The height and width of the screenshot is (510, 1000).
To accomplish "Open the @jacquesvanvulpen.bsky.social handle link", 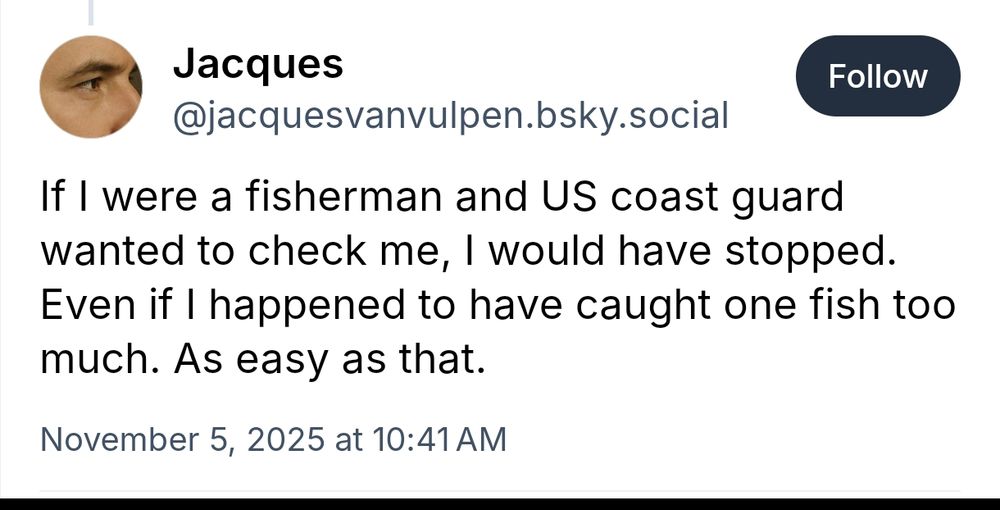I will [x=450, y=116].
